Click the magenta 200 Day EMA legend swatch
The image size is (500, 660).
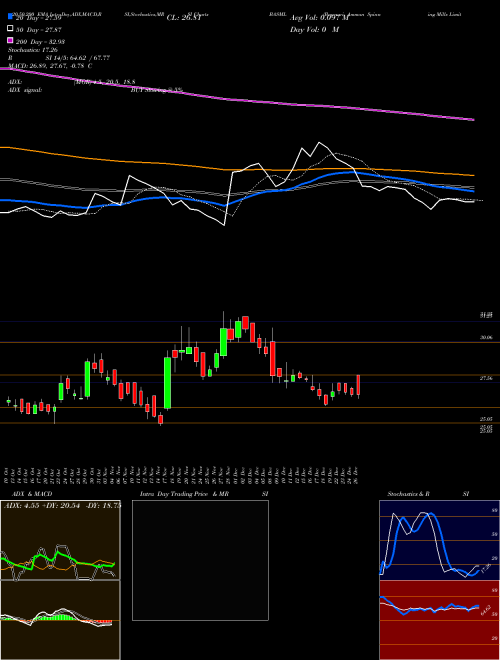[x=10, y=40]
